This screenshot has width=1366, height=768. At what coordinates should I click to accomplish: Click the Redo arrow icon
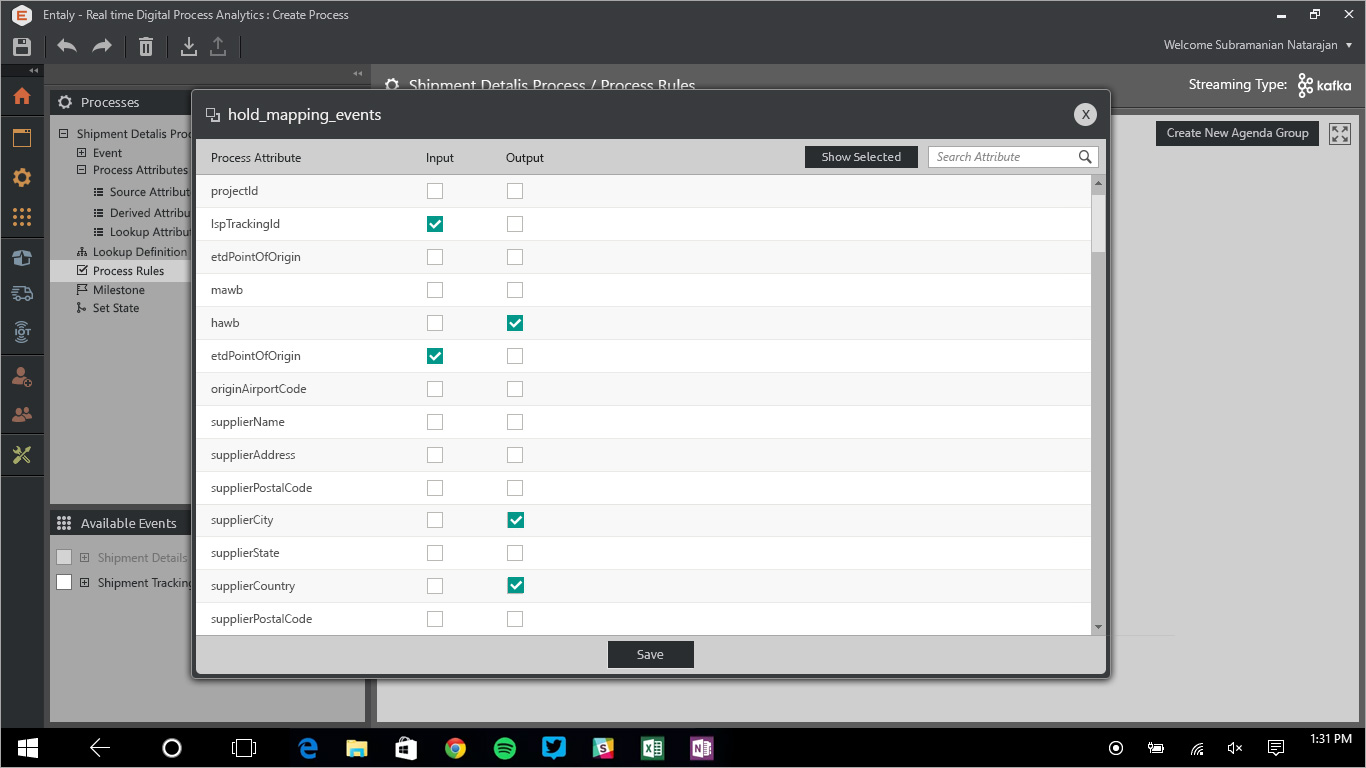pos(101,46)
